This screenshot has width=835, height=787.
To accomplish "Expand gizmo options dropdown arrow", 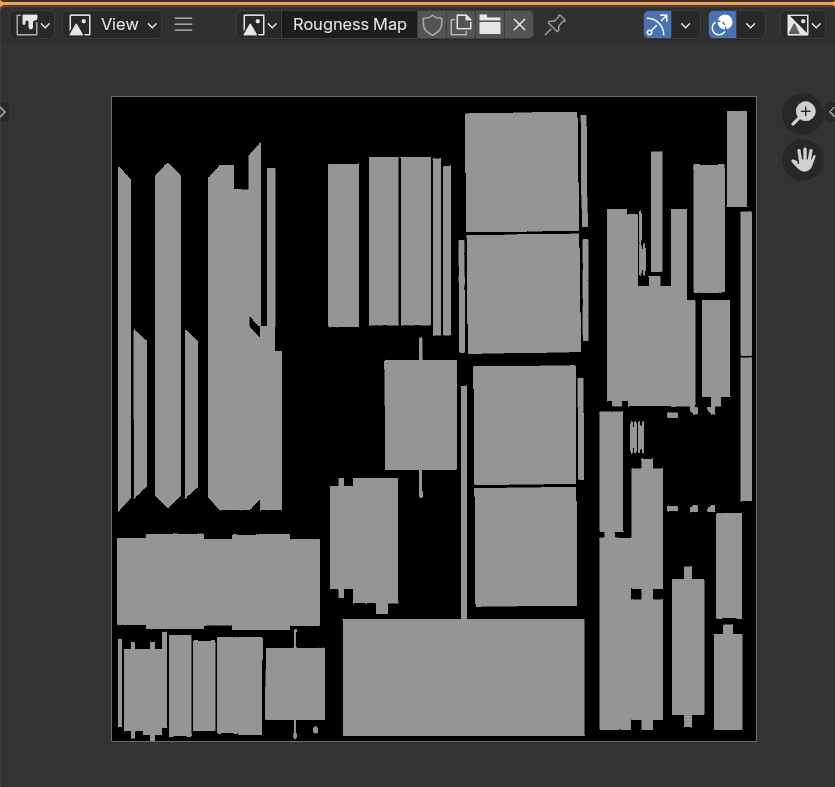I will click(x=686, y=24).
